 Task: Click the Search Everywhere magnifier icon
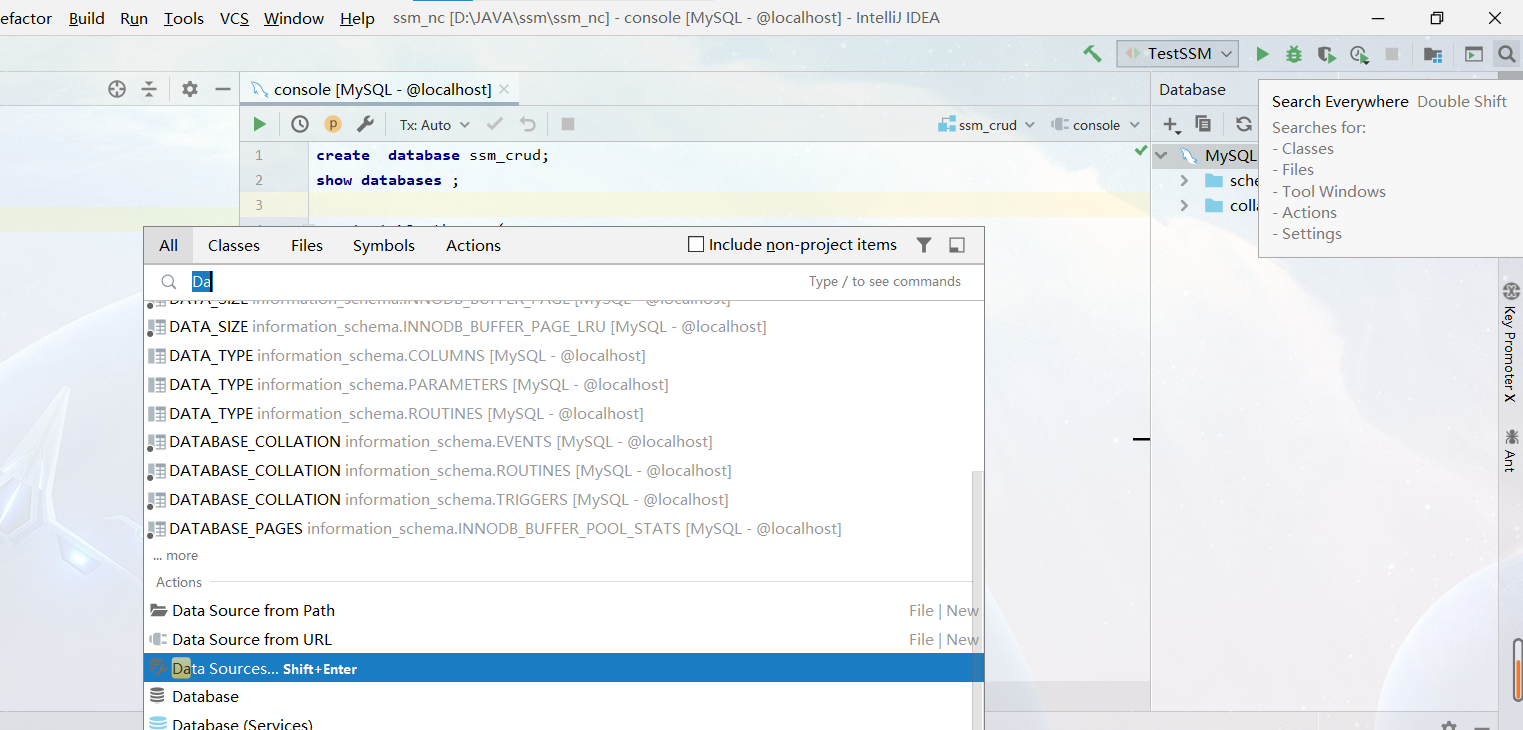(x=1506, y=54)
